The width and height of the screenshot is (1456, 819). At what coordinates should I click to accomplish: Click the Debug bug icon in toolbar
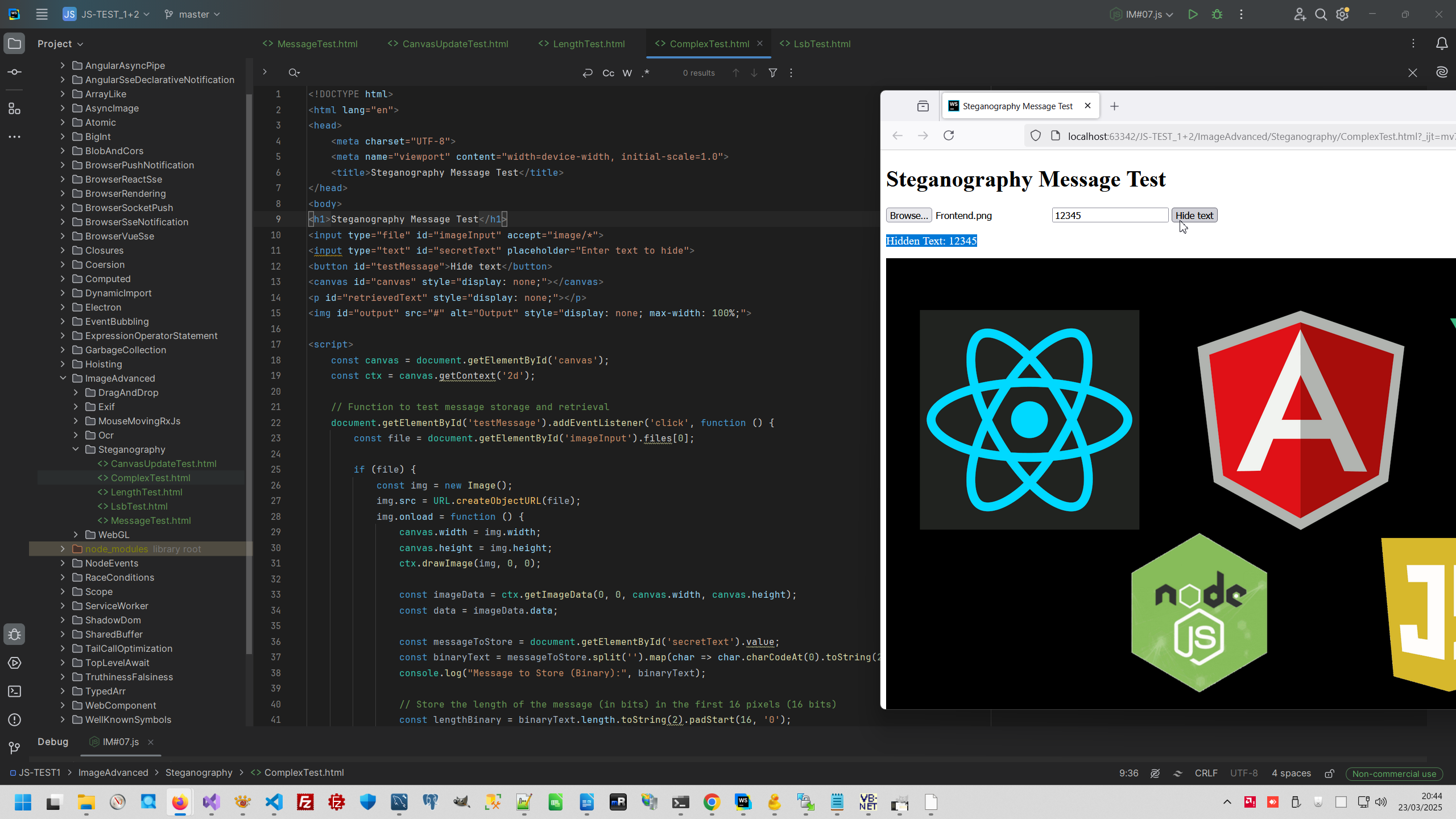click(x=1217, y=14)
